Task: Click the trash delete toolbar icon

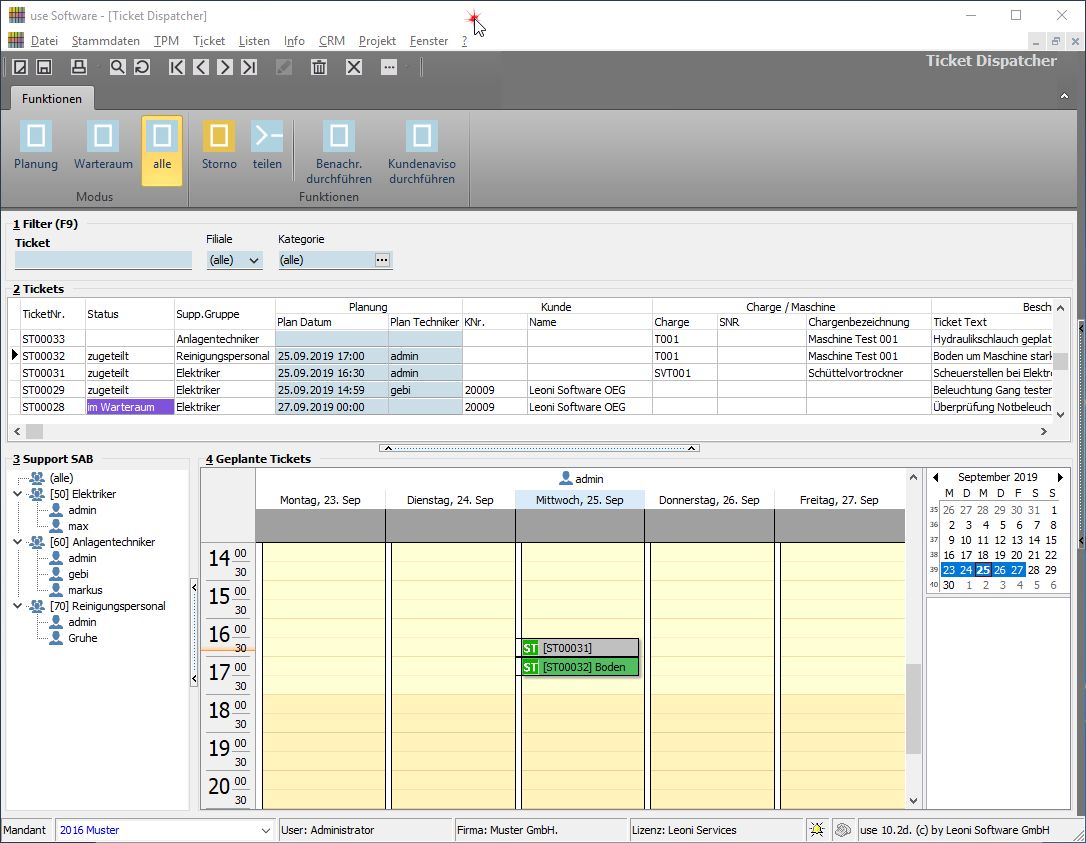Action: pyautogui.click(x=319, y=67)
